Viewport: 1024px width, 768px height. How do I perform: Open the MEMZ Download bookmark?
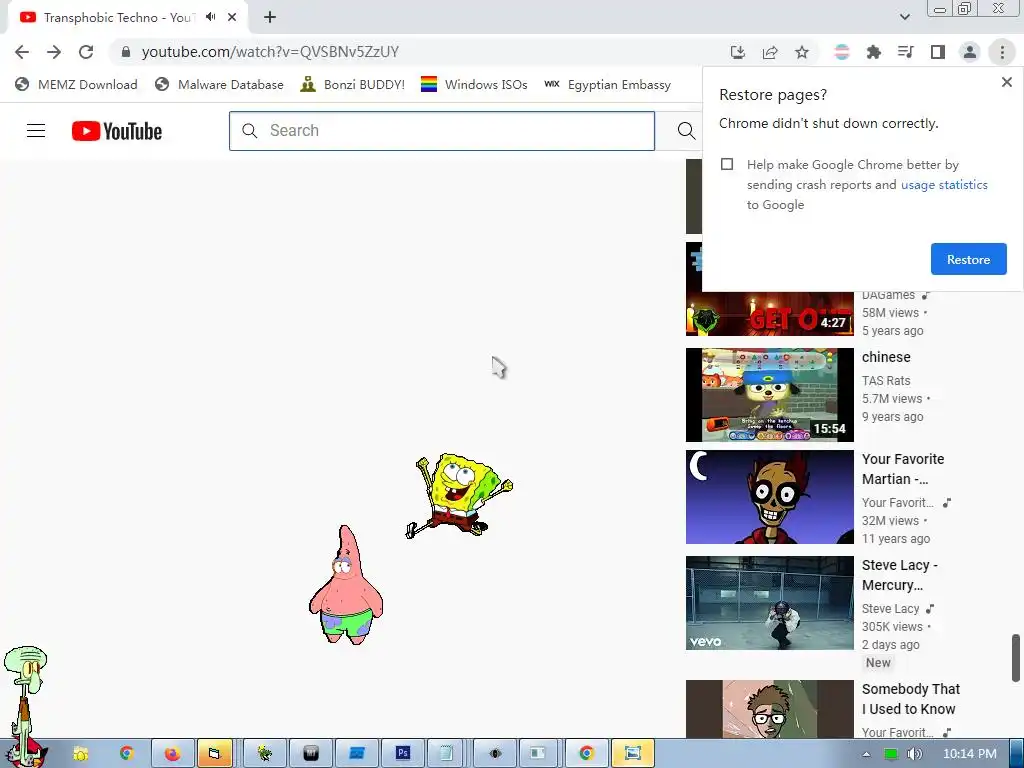click(x=76, y=84)
